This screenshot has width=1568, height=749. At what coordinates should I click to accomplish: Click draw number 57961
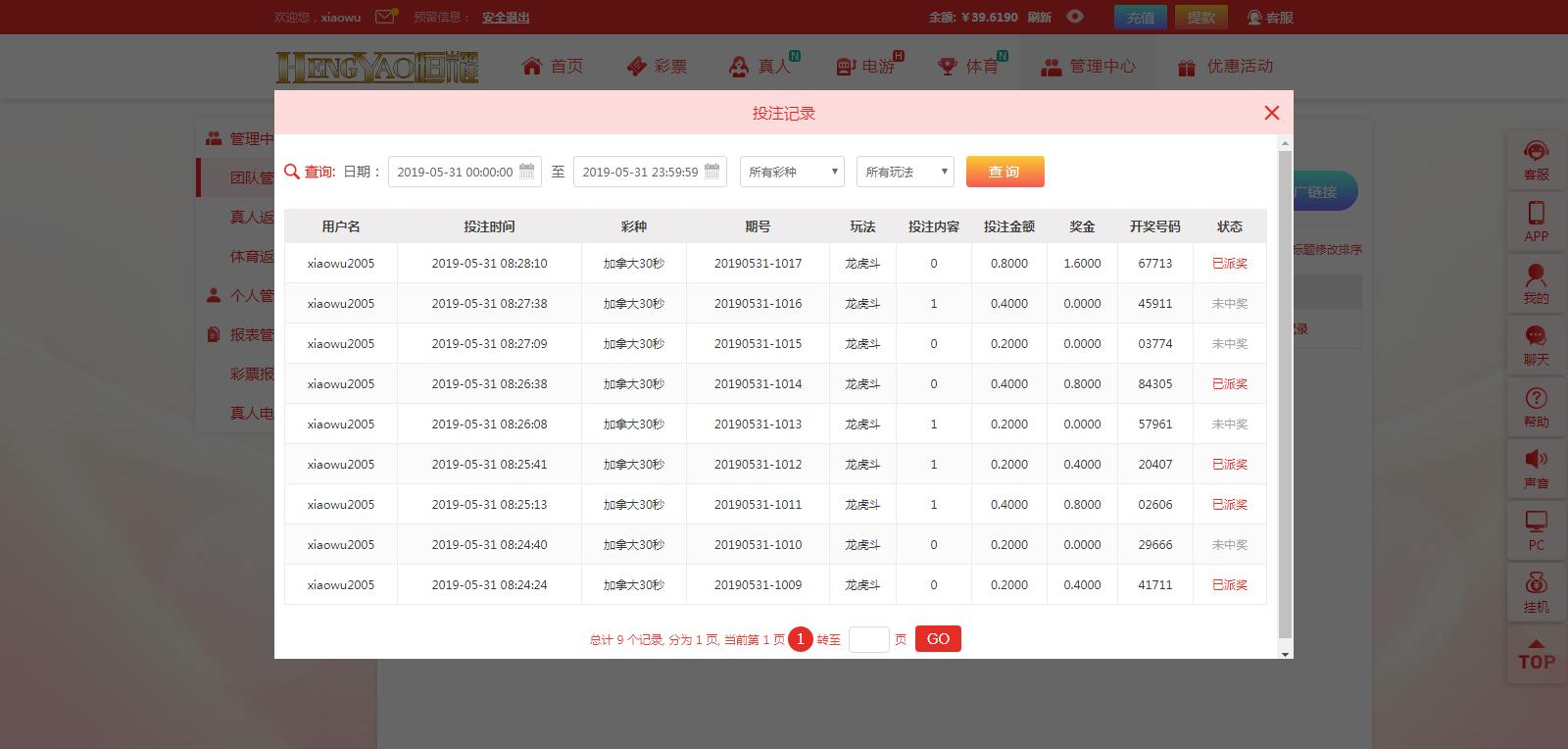[x=1155, y=424]
